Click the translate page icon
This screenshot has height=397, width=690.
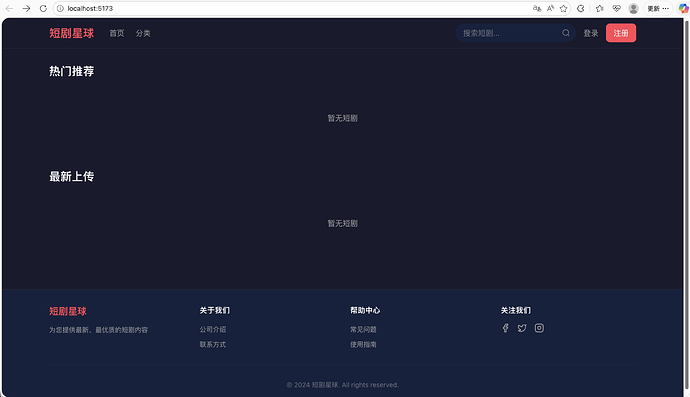(x=537, y=8)
